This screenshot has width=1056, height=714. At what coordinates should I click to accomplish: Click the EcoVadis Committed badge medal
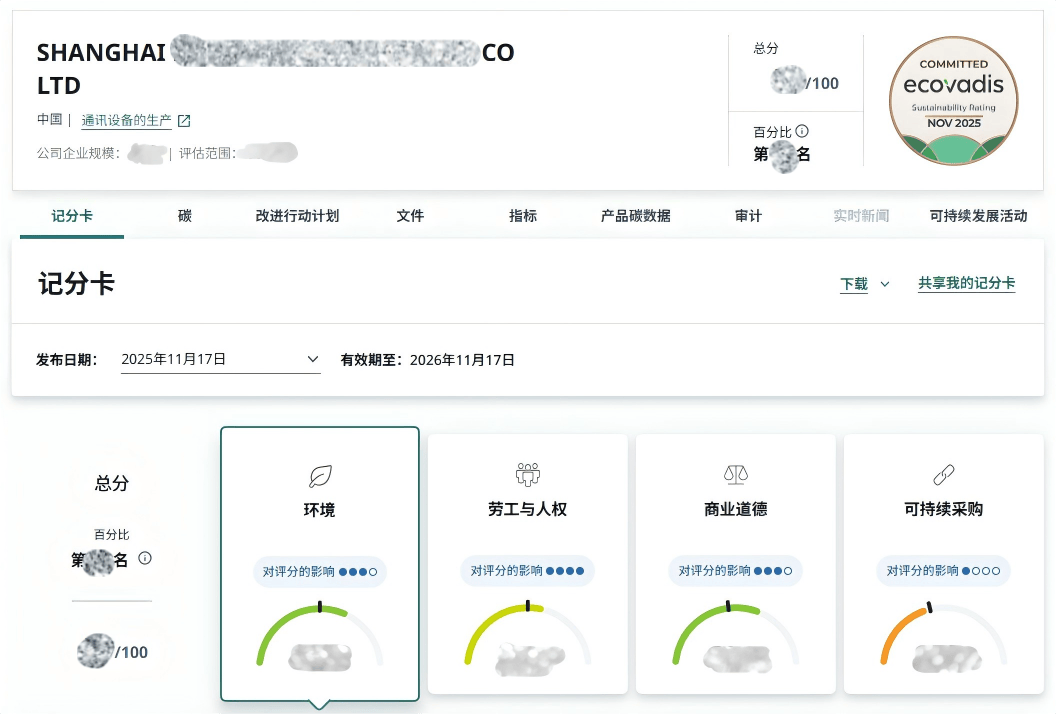[x=953, y=101]
